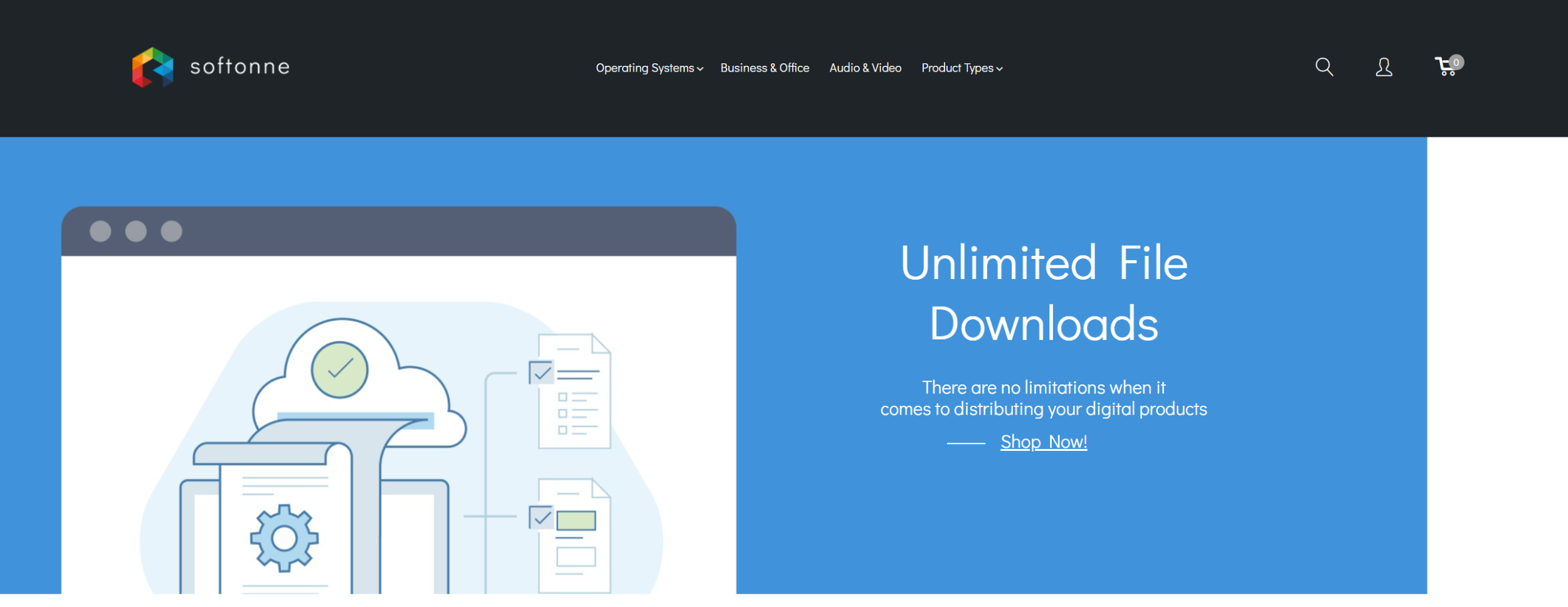This screenshot has height=607, width=1568.
Task: Open the Operating Systems chevron arrow
Action: tap(701, 70)
